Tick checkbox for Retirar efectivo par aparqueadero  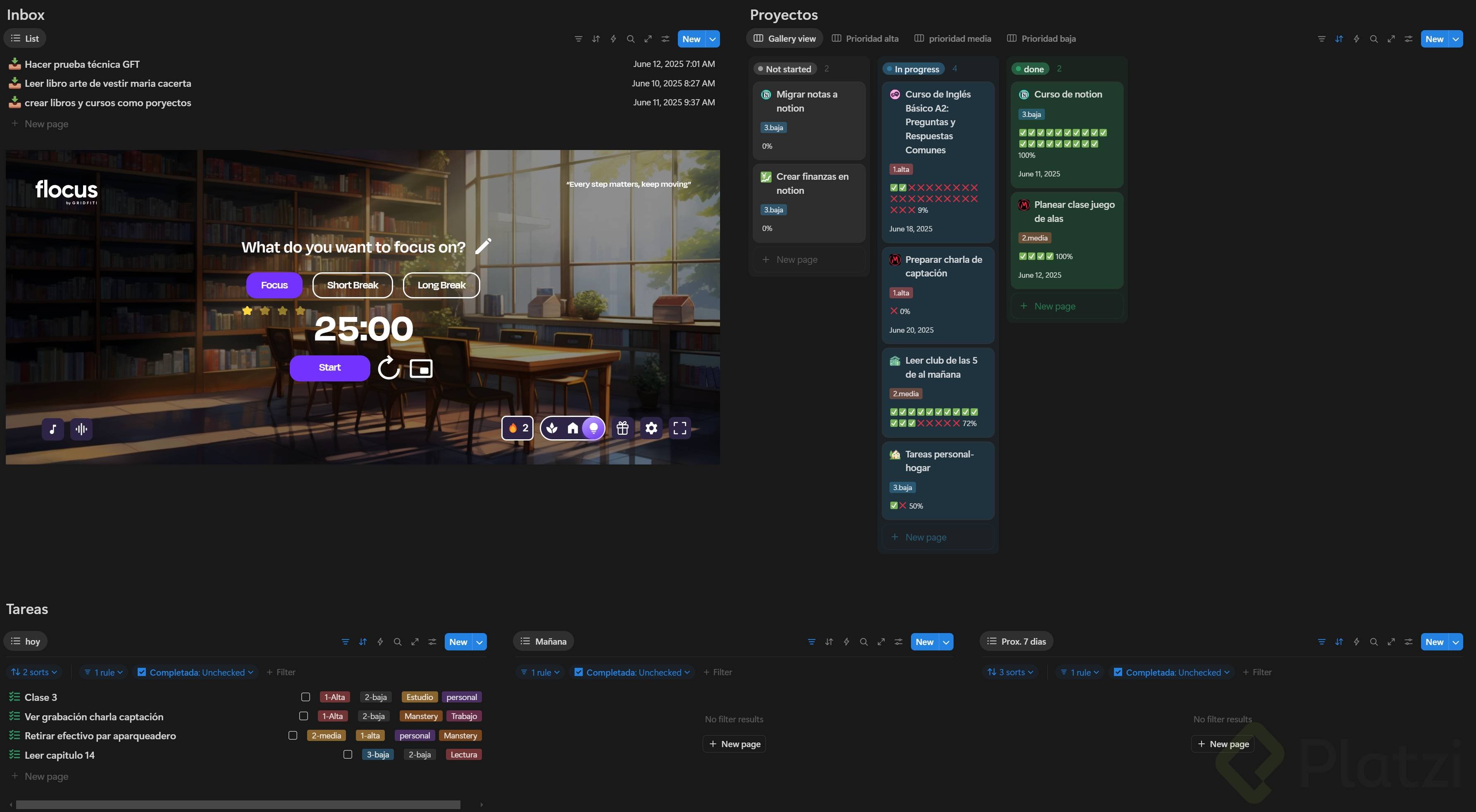[293, 735]
